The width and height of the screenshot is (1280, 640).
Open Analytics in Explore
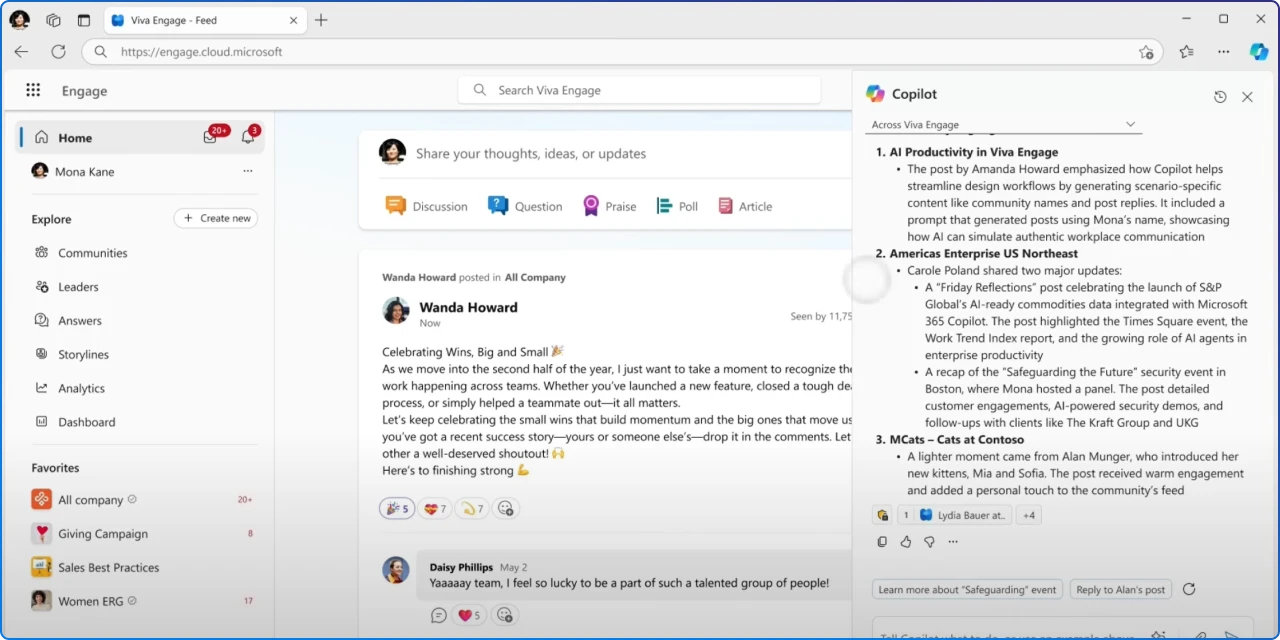click(81, 388)
